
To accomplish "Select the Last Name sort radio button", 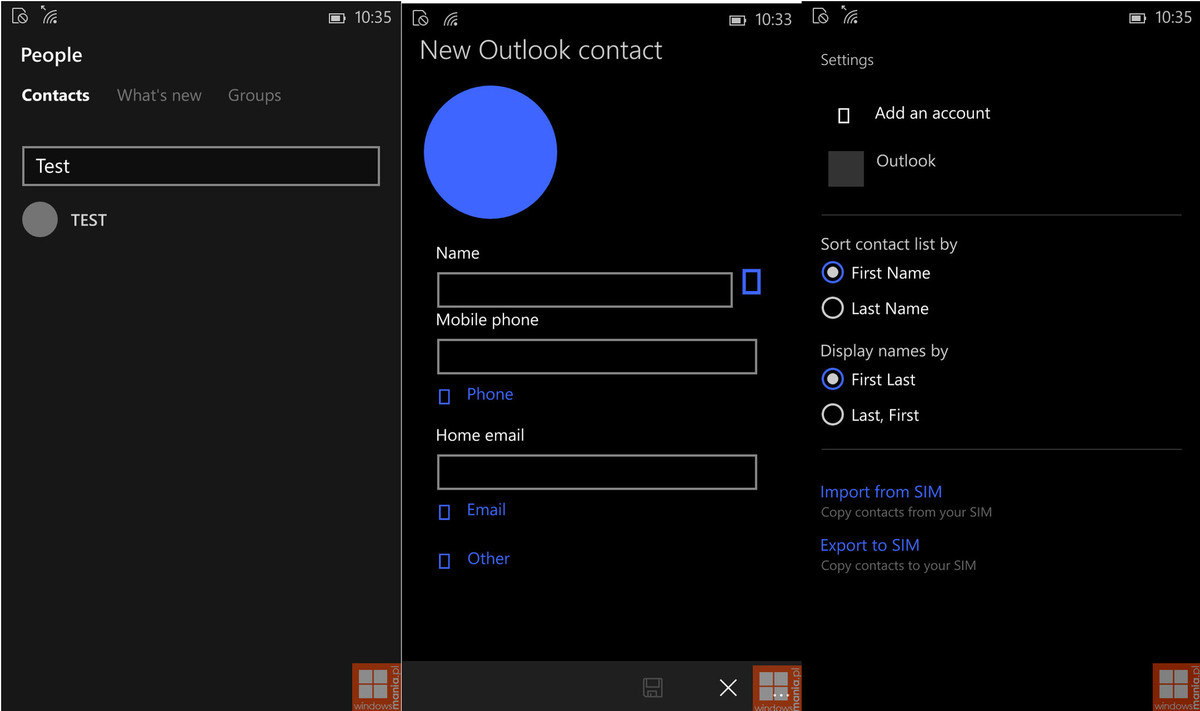I will pos(832,308).
